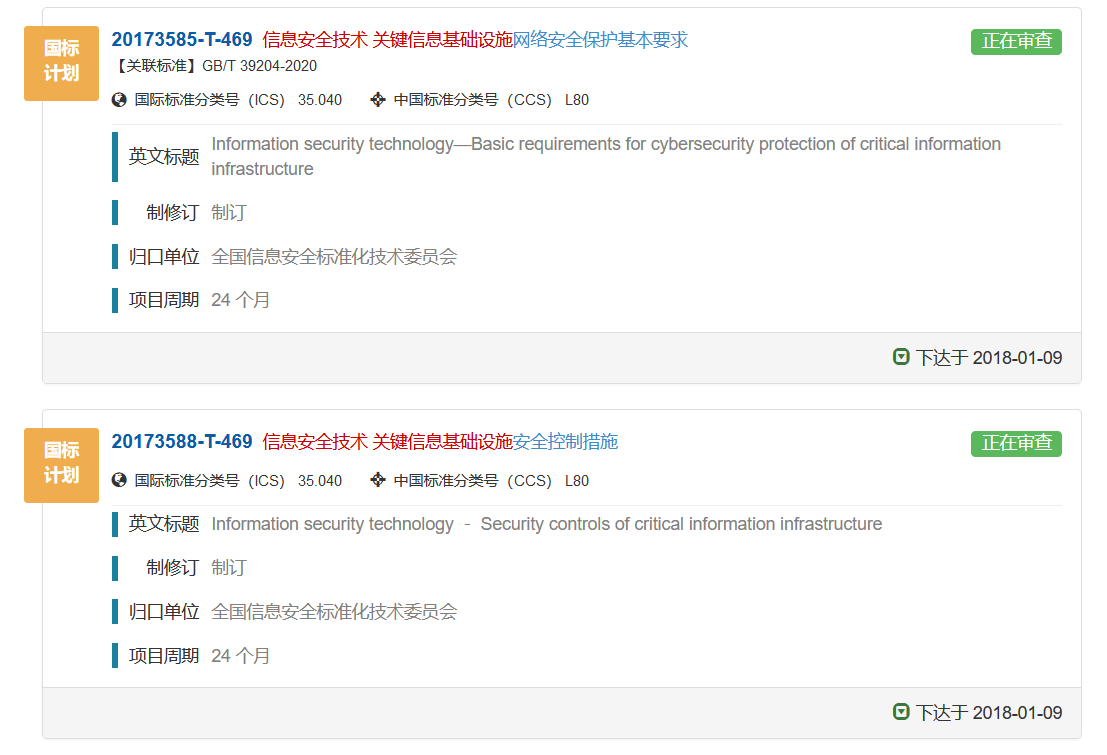Screen dimensions: 1107x755
Task: Click first card's 正在审查 status label
Action: coord(1016,41)
